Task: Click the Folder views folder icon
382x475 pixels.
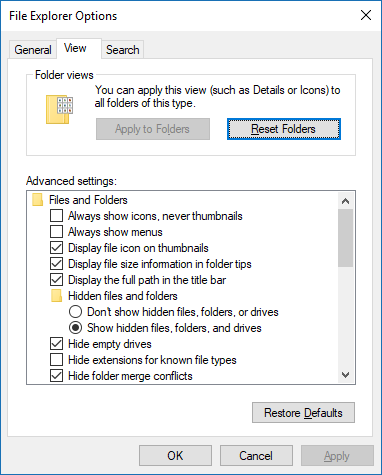Action: 59,109
